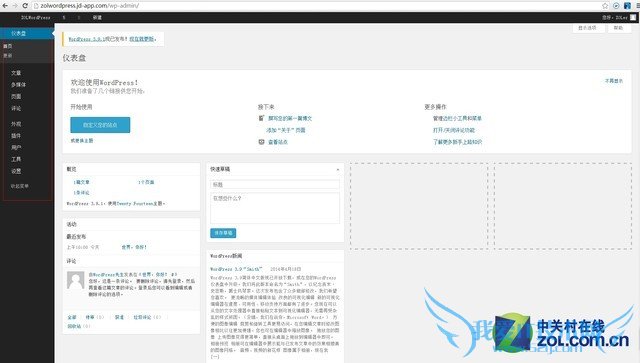The height and width of the screenshot is (363, 640).
Task: Select 仪表盘 (Dashboard) in the sidebar
Action: click(x=27, y=33)
